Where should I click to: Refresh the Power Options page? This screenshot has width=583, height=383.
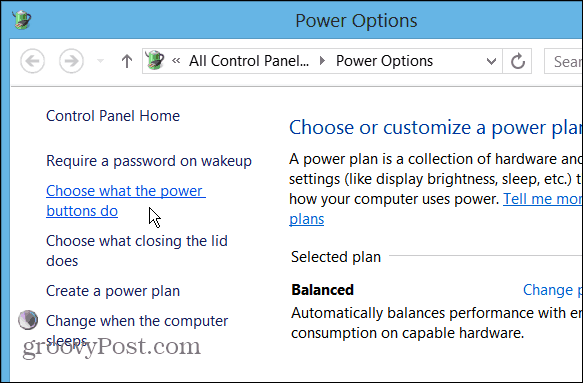[517, 61]
